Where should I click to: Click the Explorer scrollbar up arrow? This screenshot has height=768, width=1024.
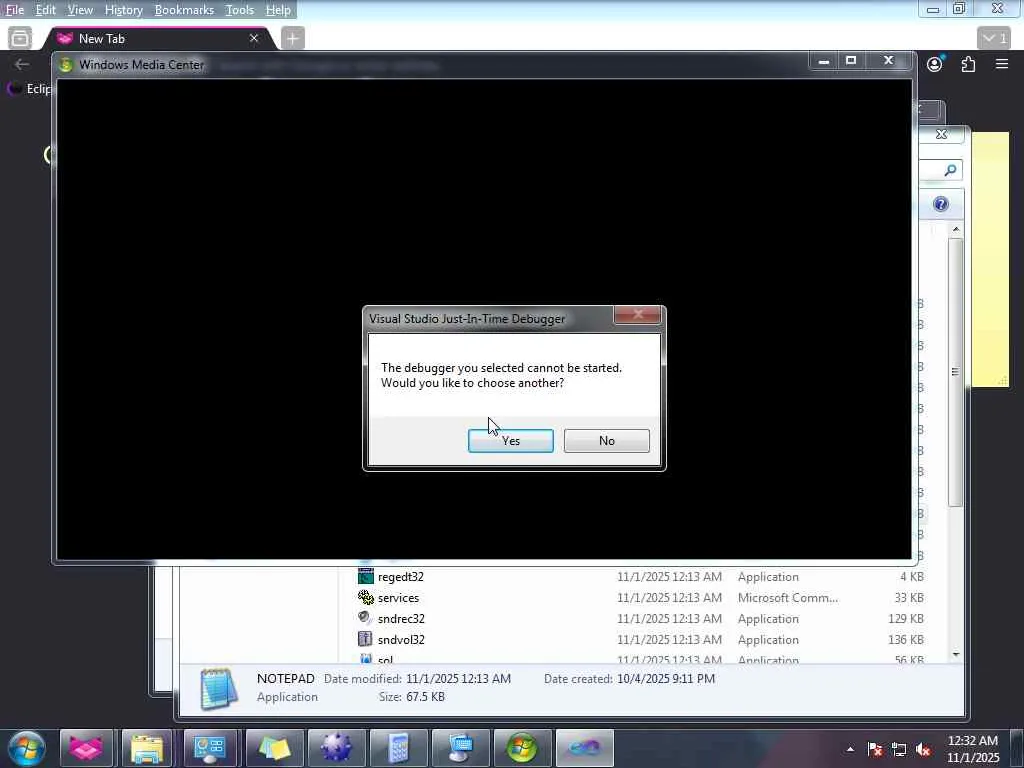956,229
